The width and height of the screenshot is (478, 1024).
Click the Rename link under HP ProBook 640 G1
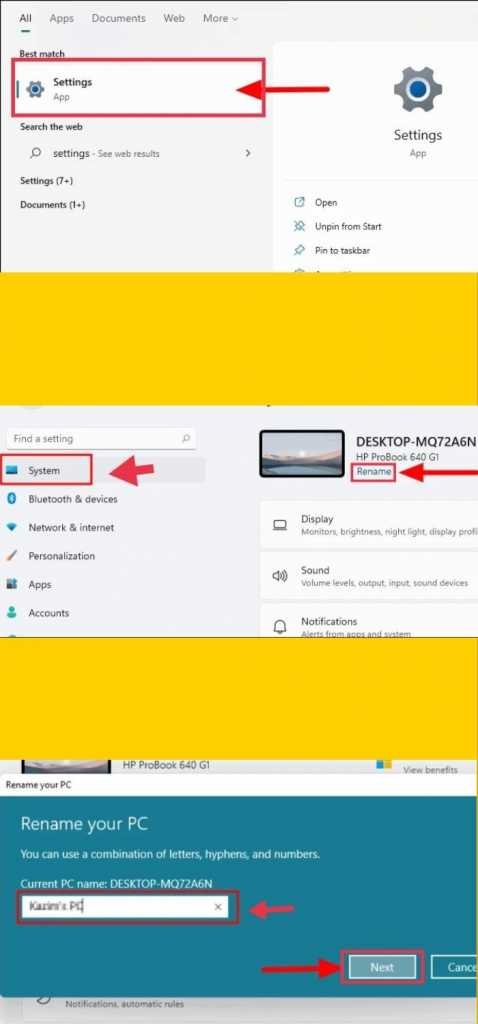[x=374, y=472]
